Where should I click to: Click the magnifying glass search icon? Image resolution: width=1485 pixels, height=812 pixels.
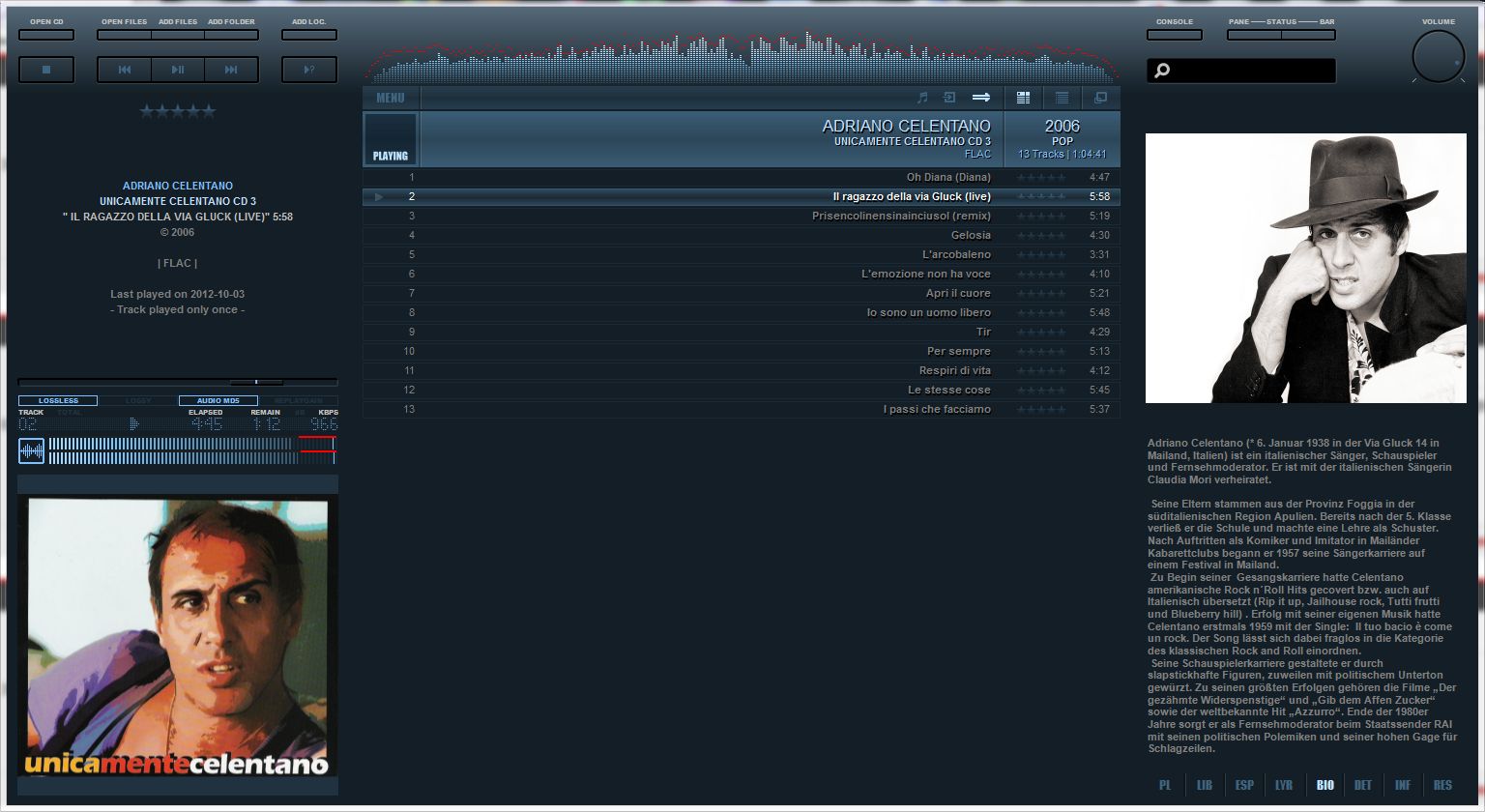pyautogui.click(x=1162, y=71)
